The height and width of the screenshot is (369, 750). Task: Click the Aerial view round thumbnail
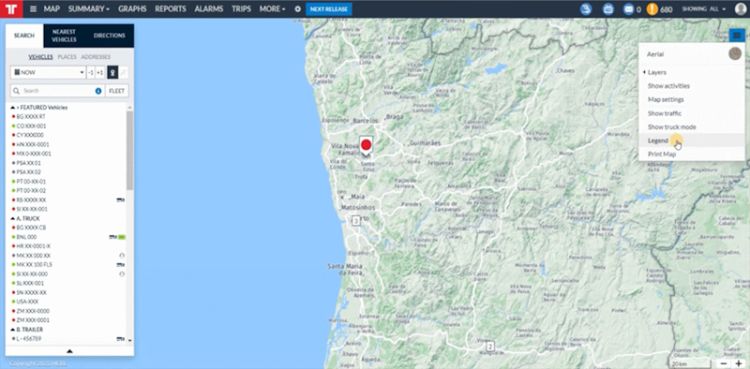point(735,54)
